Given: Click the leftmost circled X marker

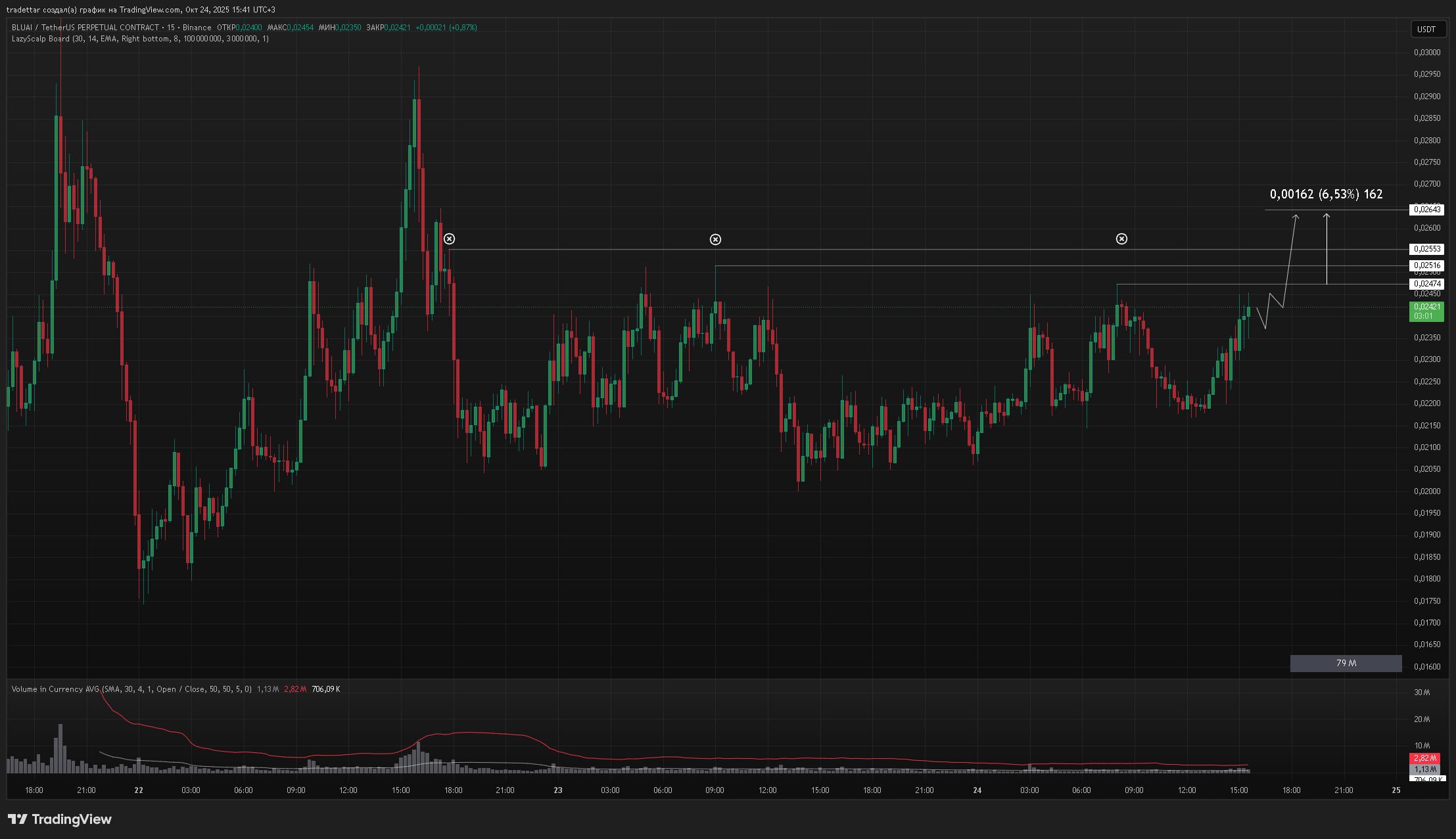Looking at the screenshot, I should click(x=449, y=238).
